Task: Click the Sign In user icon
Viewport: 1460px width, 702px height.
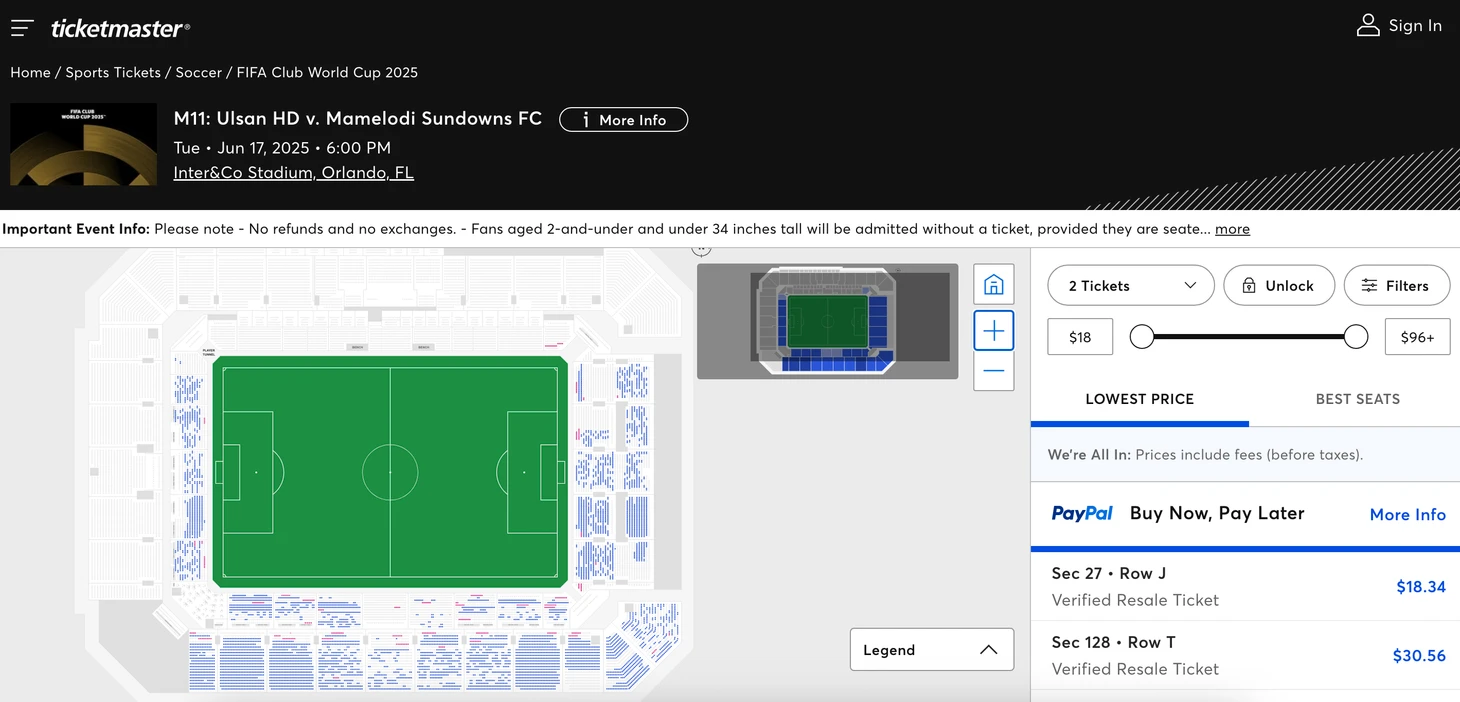Action: [1367, 26]
